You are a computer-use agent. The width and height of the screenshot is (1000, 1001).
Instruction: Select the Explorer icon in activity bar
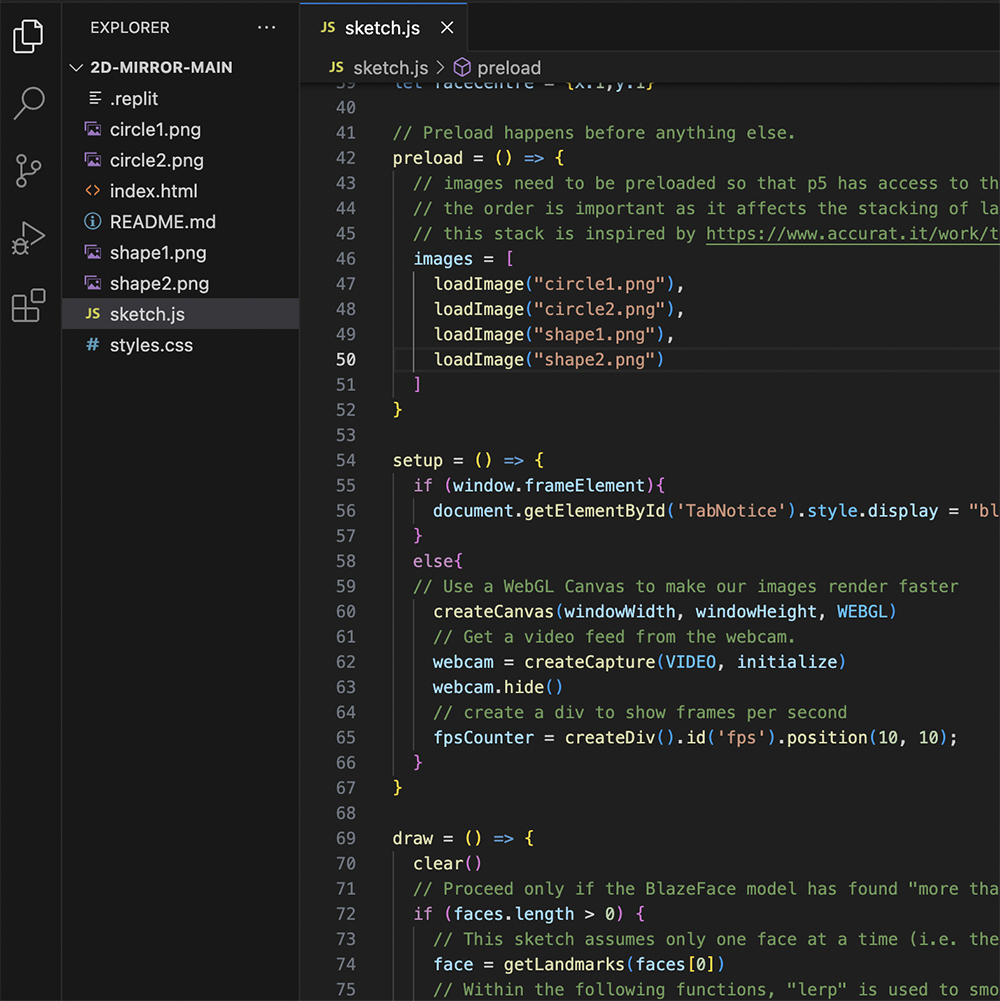click(x=28, y=35)
